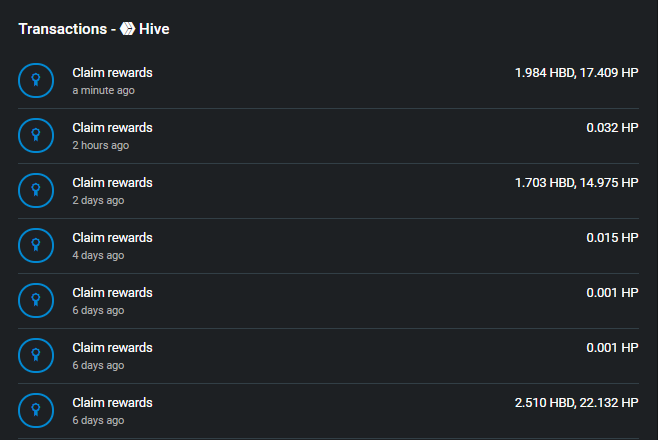This screenshot has width=658, height=440.
Task: Click the '2 days ago' timestamp
Action: coord(98,200)
